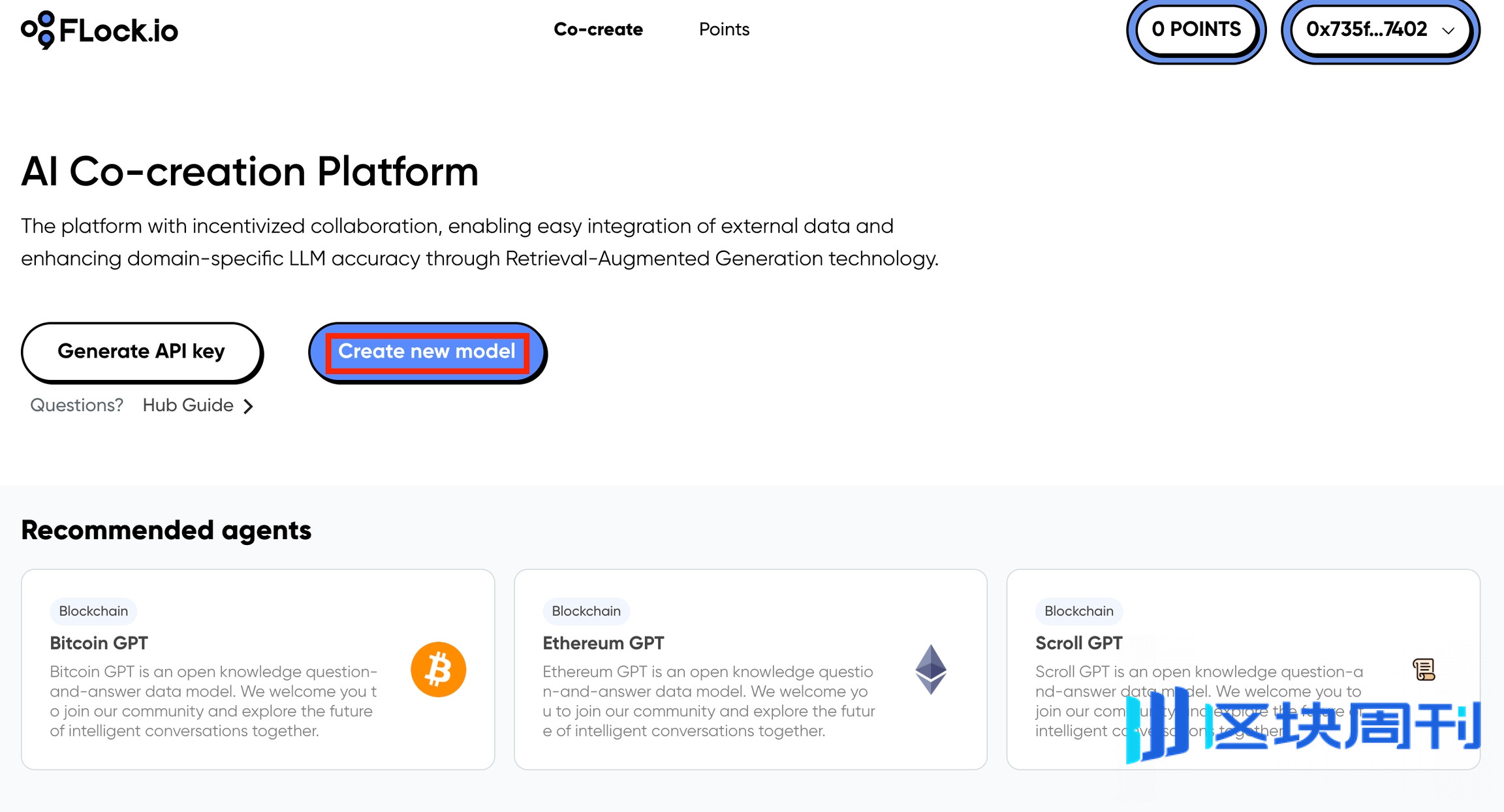Click the Ethereum diamond icon
The width and height of the screenshot is (1504, 812).
coord(931,670)
